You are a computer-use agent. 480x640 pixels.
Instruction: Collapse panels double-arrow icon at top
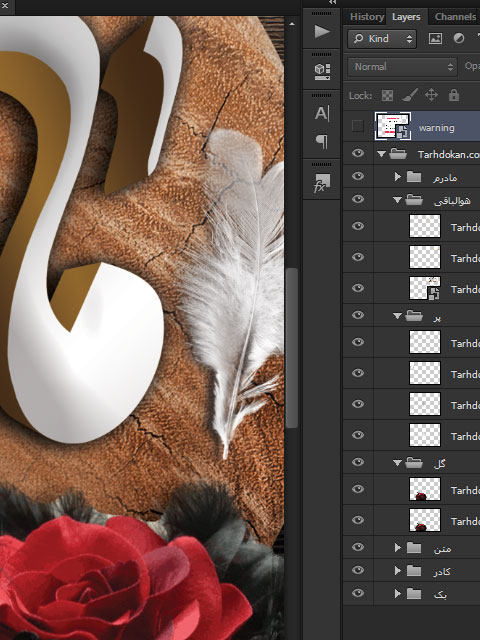click(332, 2)
